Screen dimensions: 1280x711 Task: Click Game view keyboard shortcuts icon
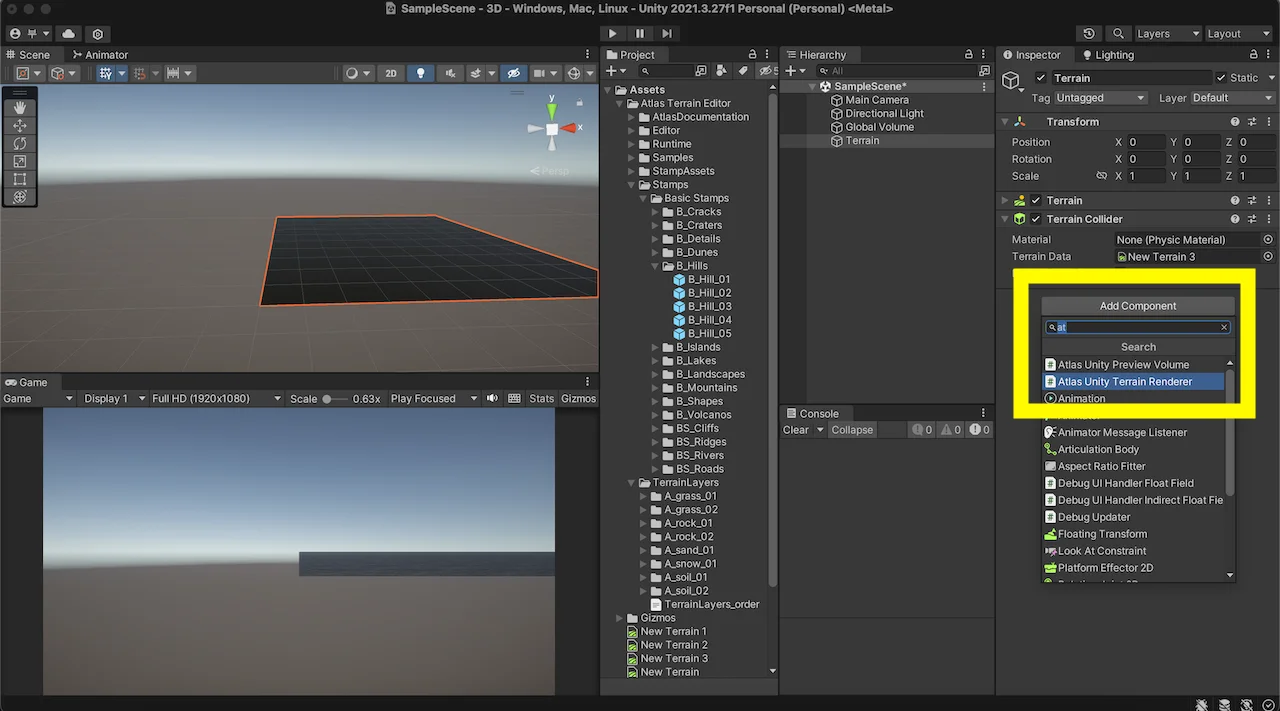514,398
